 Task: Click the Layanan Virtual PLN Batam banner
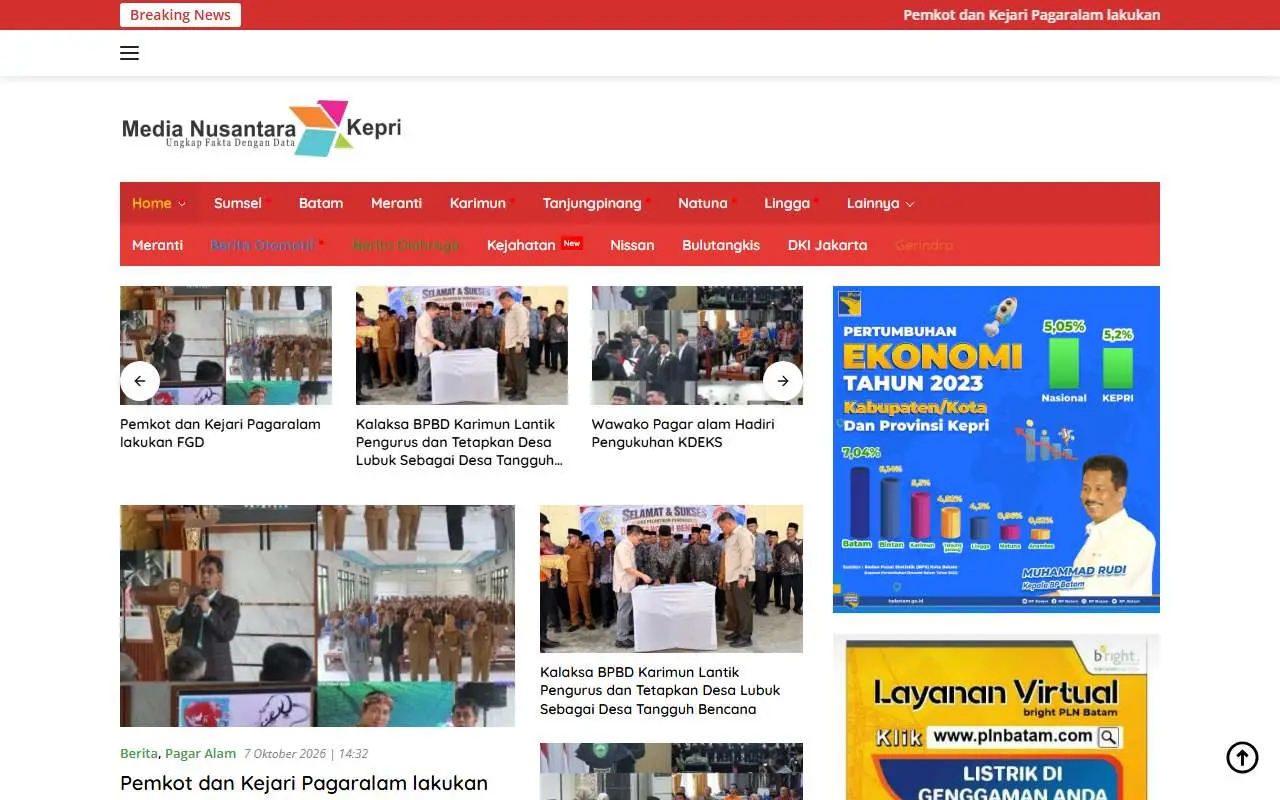point(996,717)
